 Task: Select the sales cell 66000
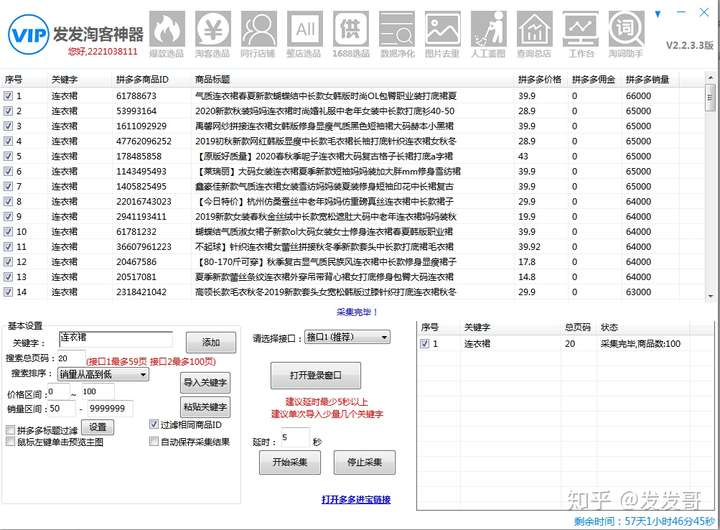638,96
